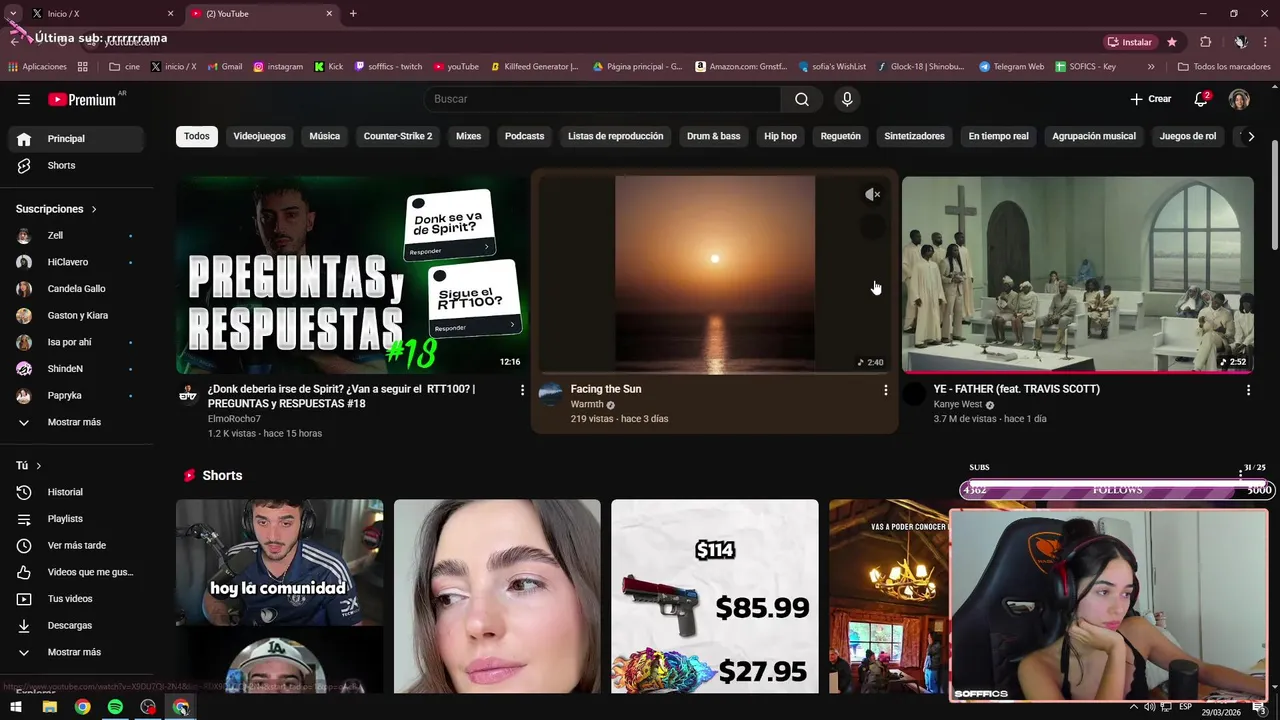Expand Mostrar más under Descargas
Image resolution: width=1280 pixels, height=720 pixels.
tap(76, 652)
